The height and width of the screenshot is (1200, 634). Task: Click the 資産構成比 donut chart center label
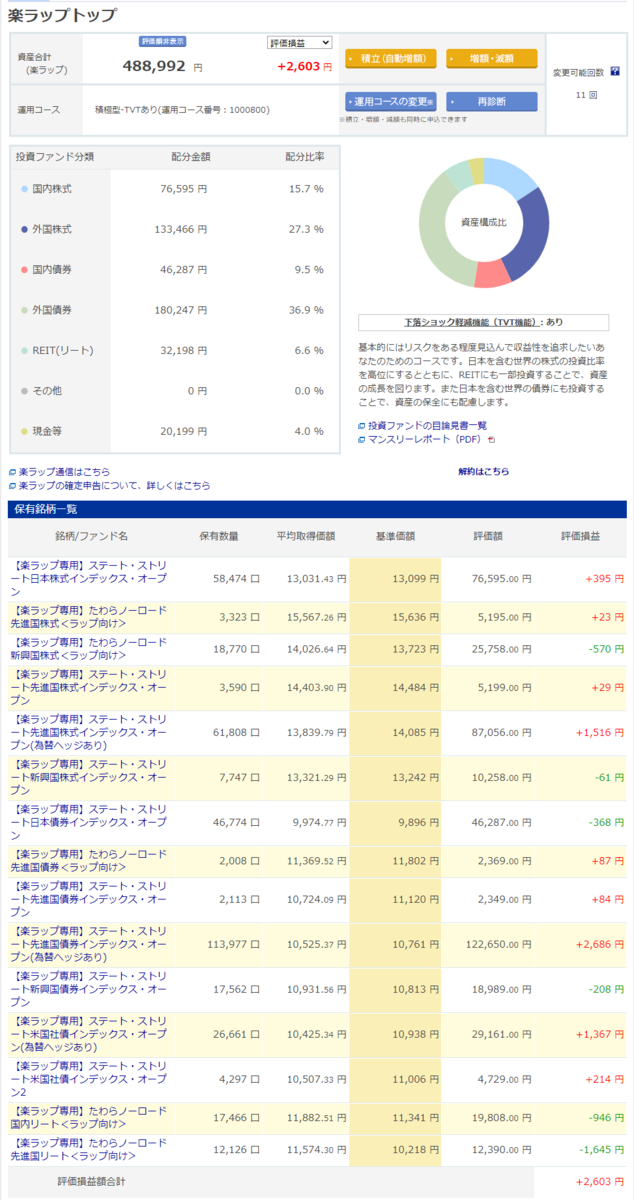pyautogui.click(x=484, y=222)
